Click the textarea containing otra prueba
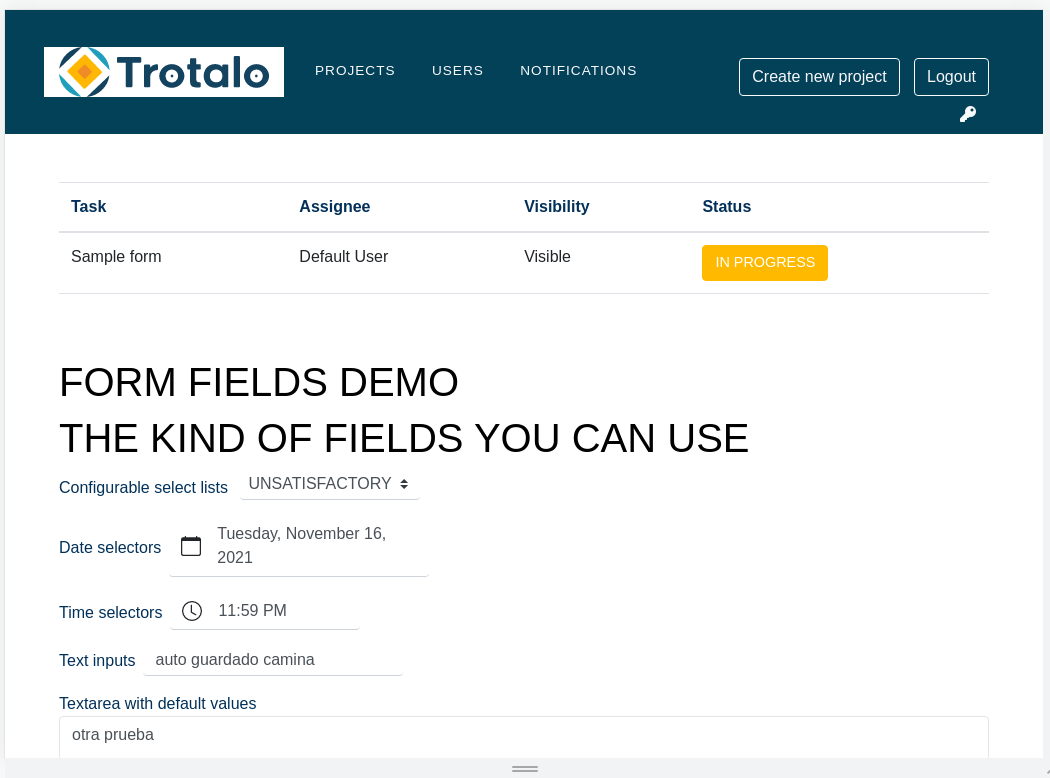Viewport: 1050px width, 778px height. pyautogui.click(x=524, y=737)
